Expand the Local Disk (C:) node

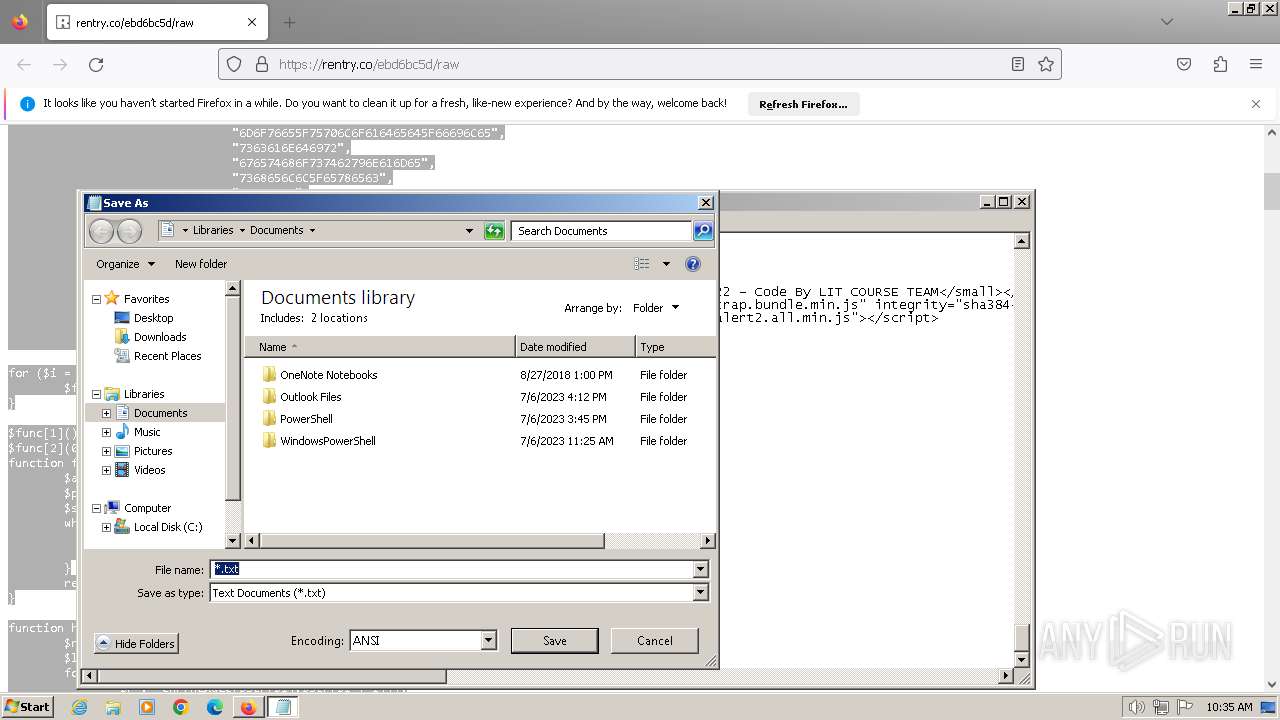click(x=107, y=527)
